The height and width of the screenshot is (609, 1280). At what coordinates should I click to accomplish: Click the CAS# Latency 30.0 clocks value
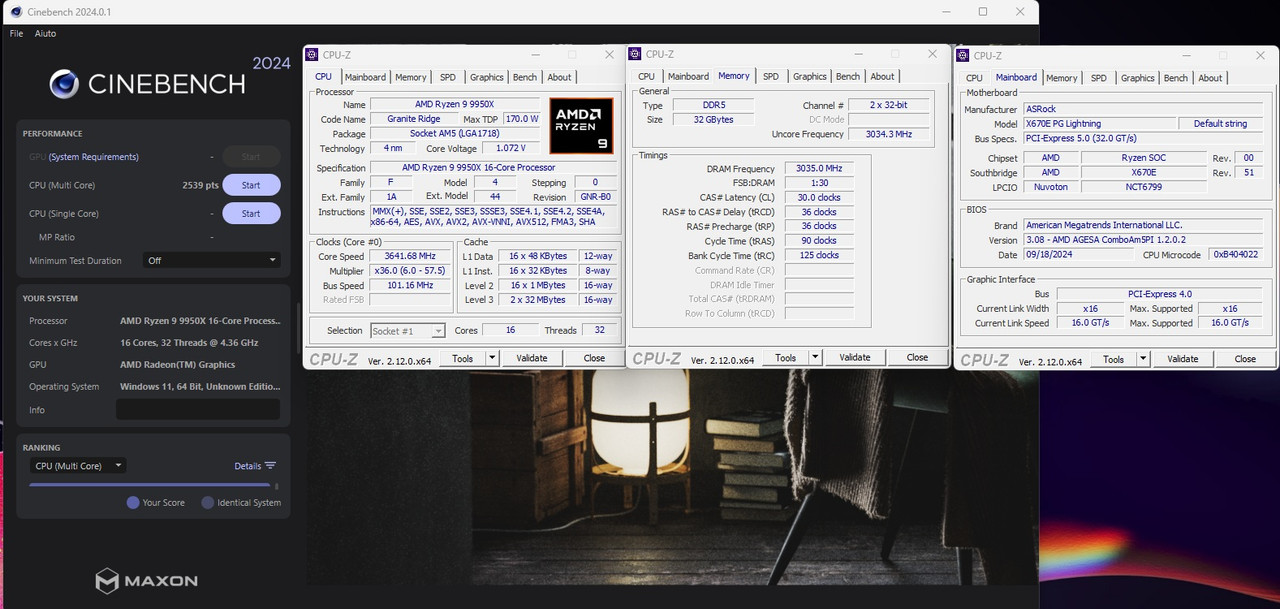(819, 198)
